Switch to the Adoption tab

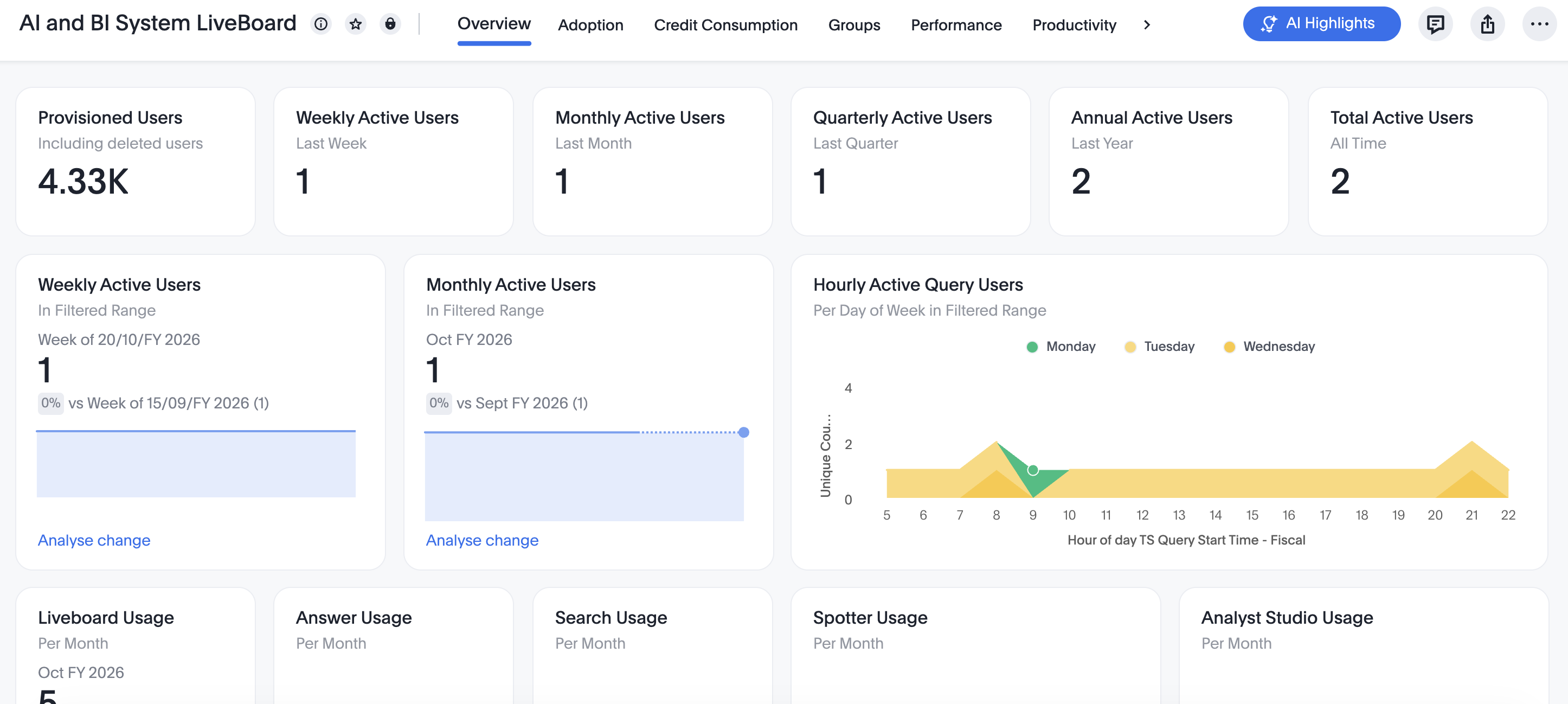click(x=590, y=25)
